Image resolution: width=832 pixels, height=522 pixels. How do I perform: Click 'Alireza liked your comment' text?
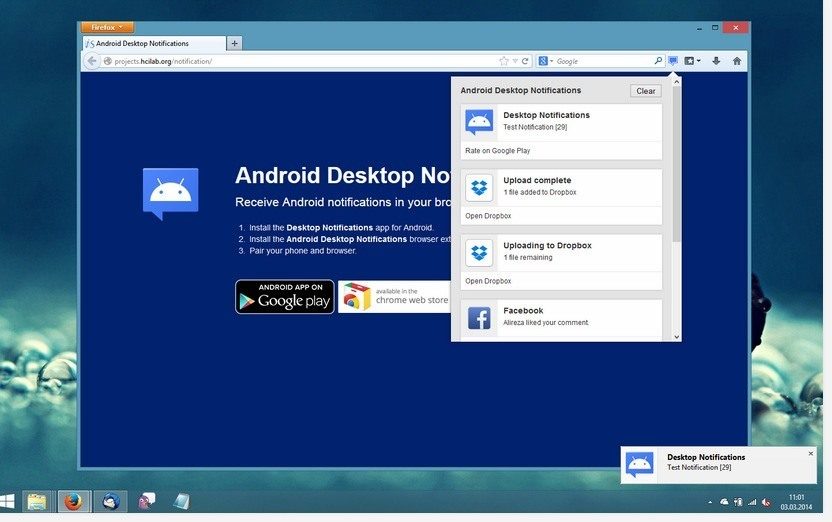[545, 323]
